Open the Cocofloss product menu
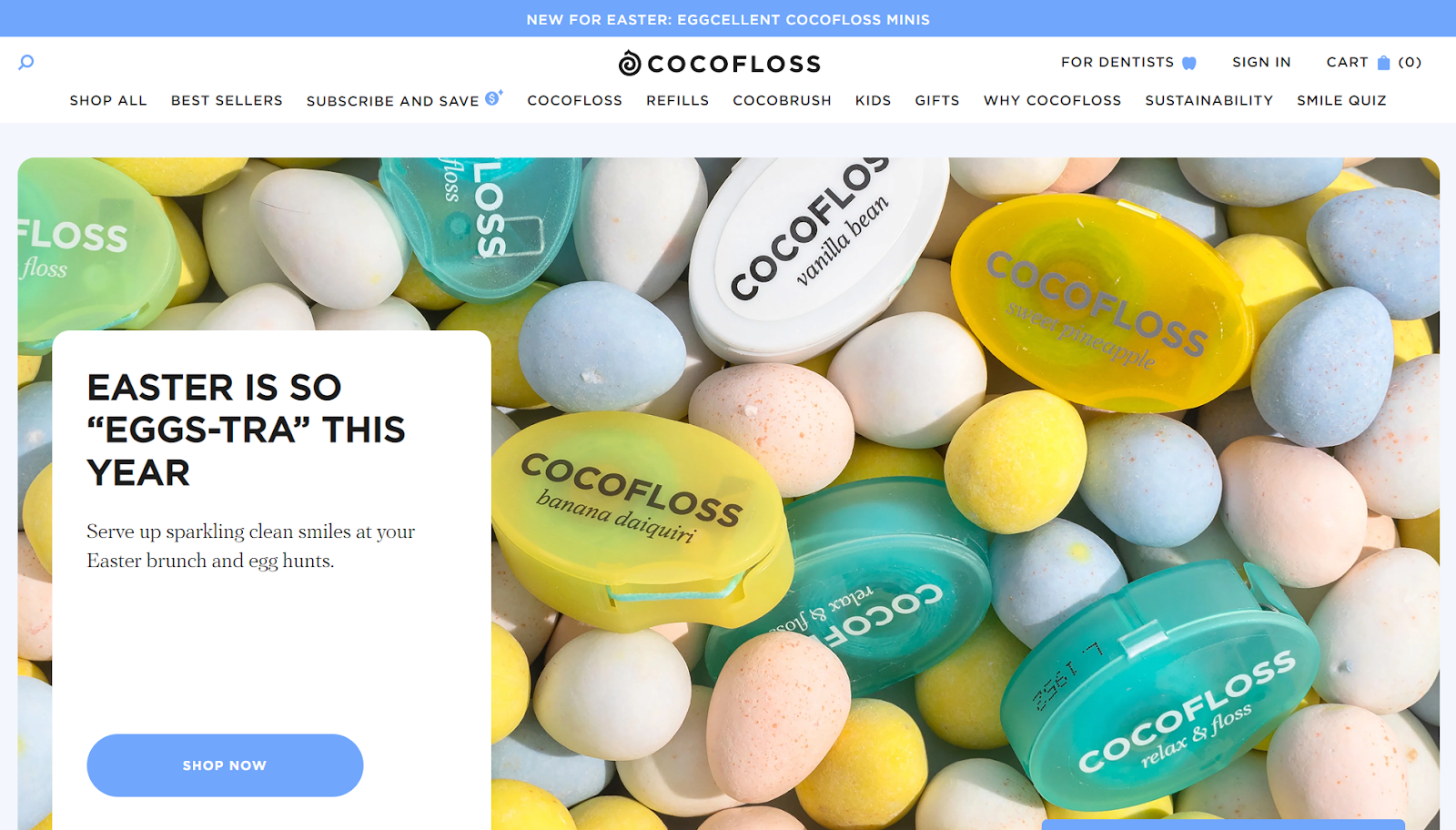This screenshot has width=1456, height=830. [574, 101]
